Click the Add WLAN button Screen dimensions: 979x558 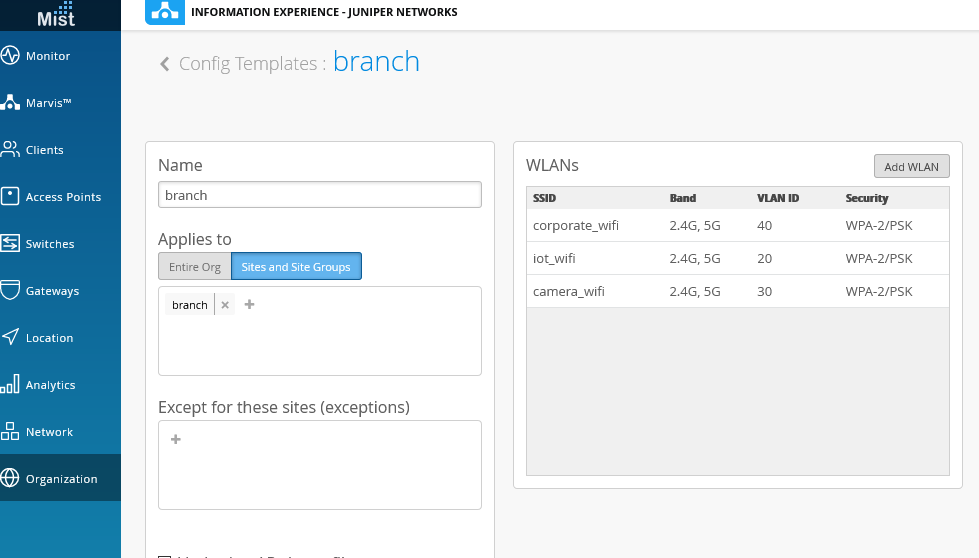[x=911, y=167]
